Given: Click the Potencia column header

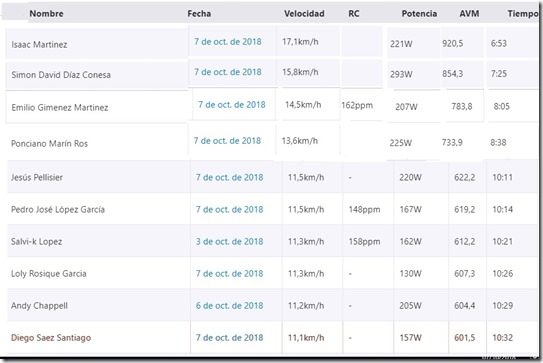Looking at the screenshot, I should (x=419, y=14).
